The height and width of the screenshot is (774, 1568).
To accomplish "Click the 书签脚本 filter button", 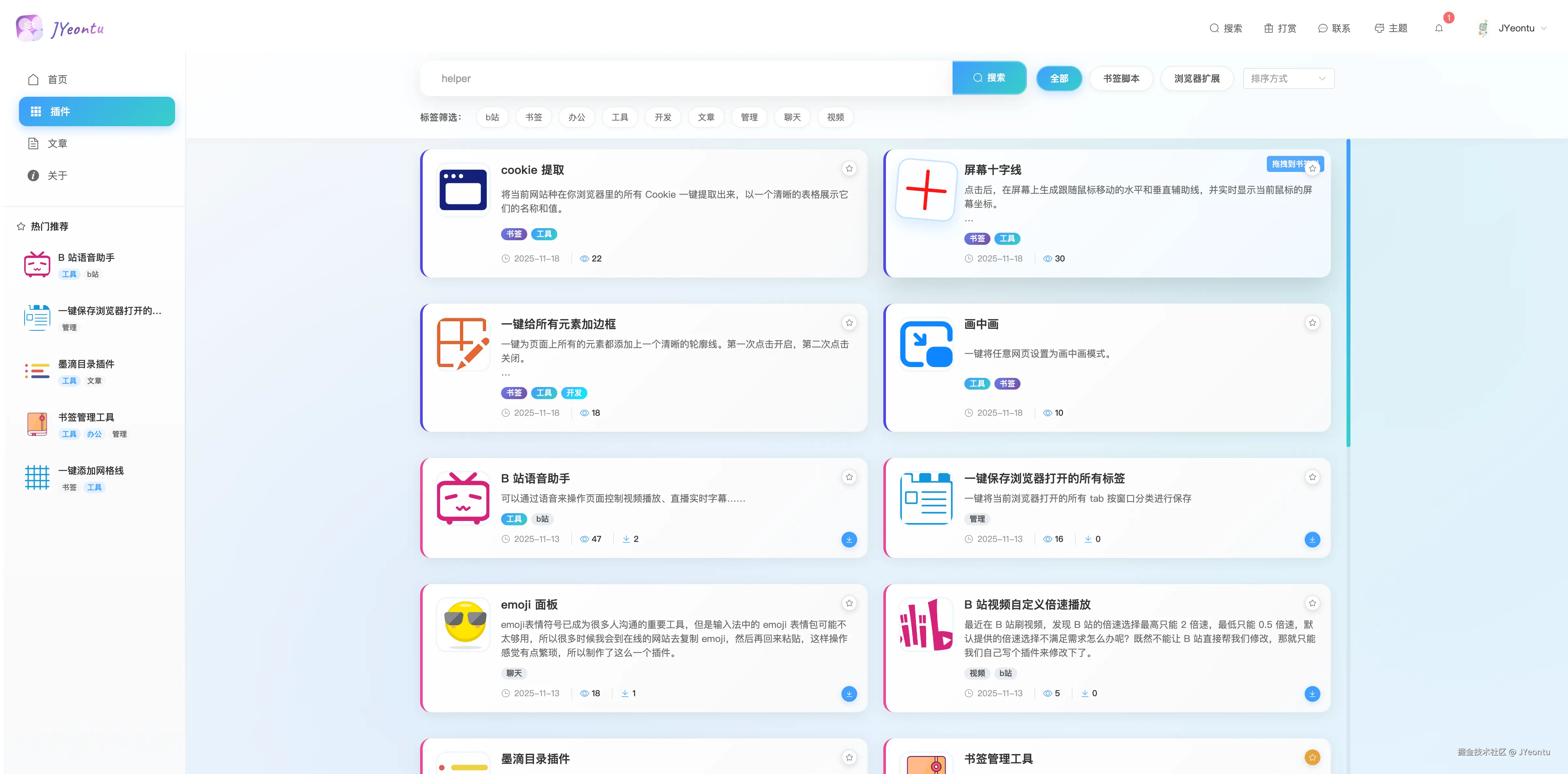I will tap(1121, 78).
